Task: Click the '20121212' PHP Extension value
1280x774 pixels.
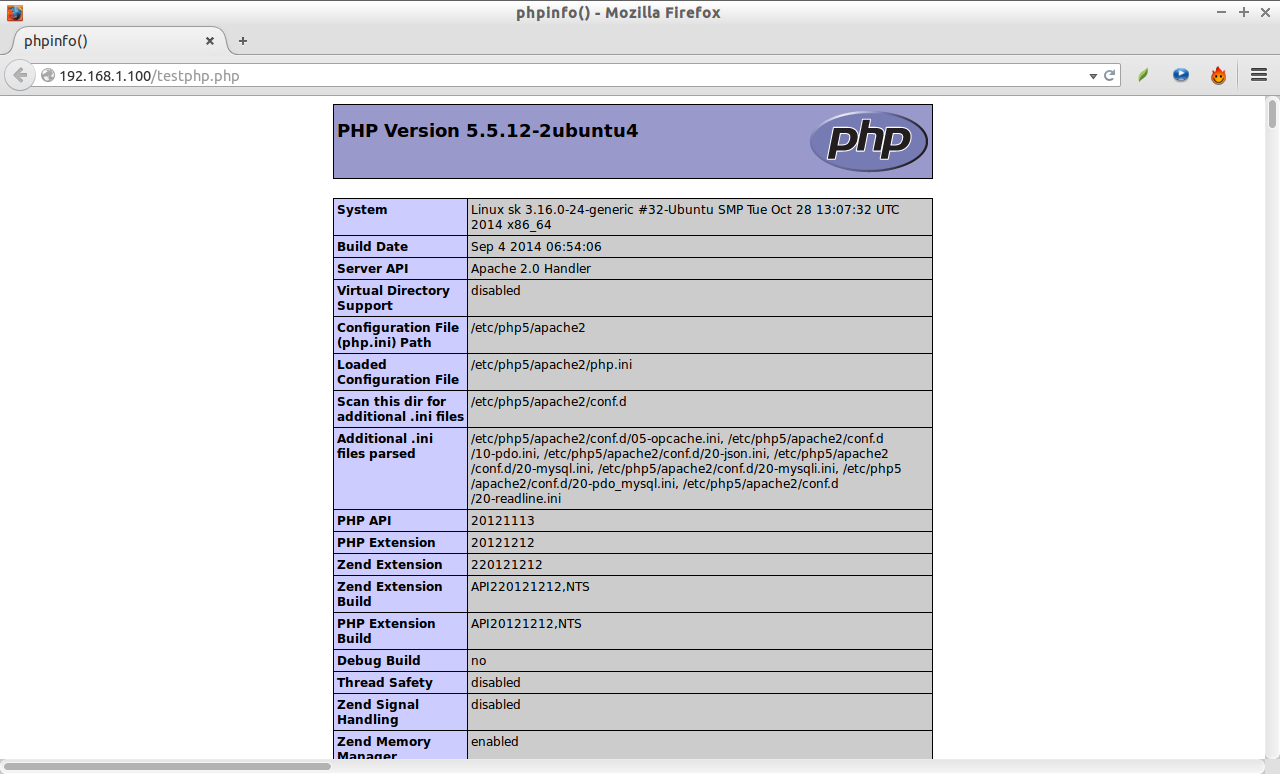Action: [503, 543]
